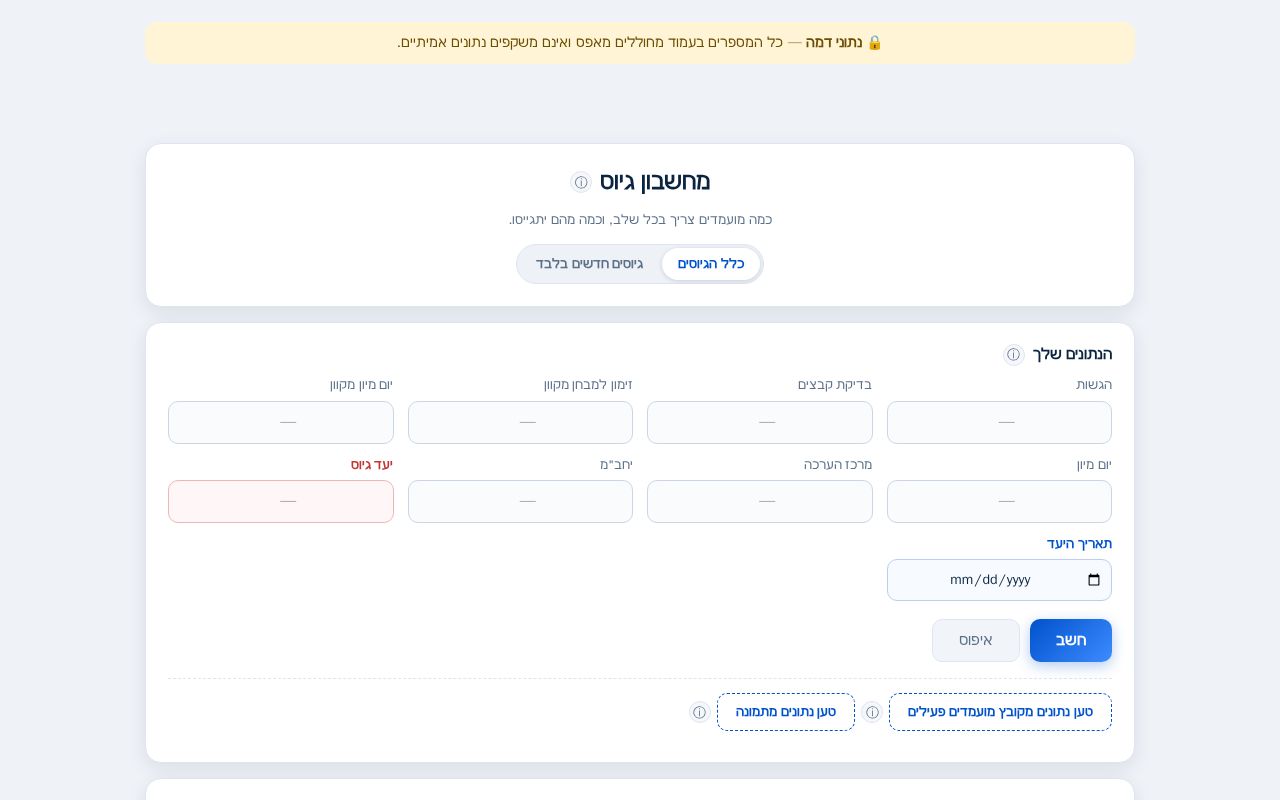Click the מחשבון גיוס heading
The height and width of the screenshot is (800, 1280).
[x=655, y=182]
